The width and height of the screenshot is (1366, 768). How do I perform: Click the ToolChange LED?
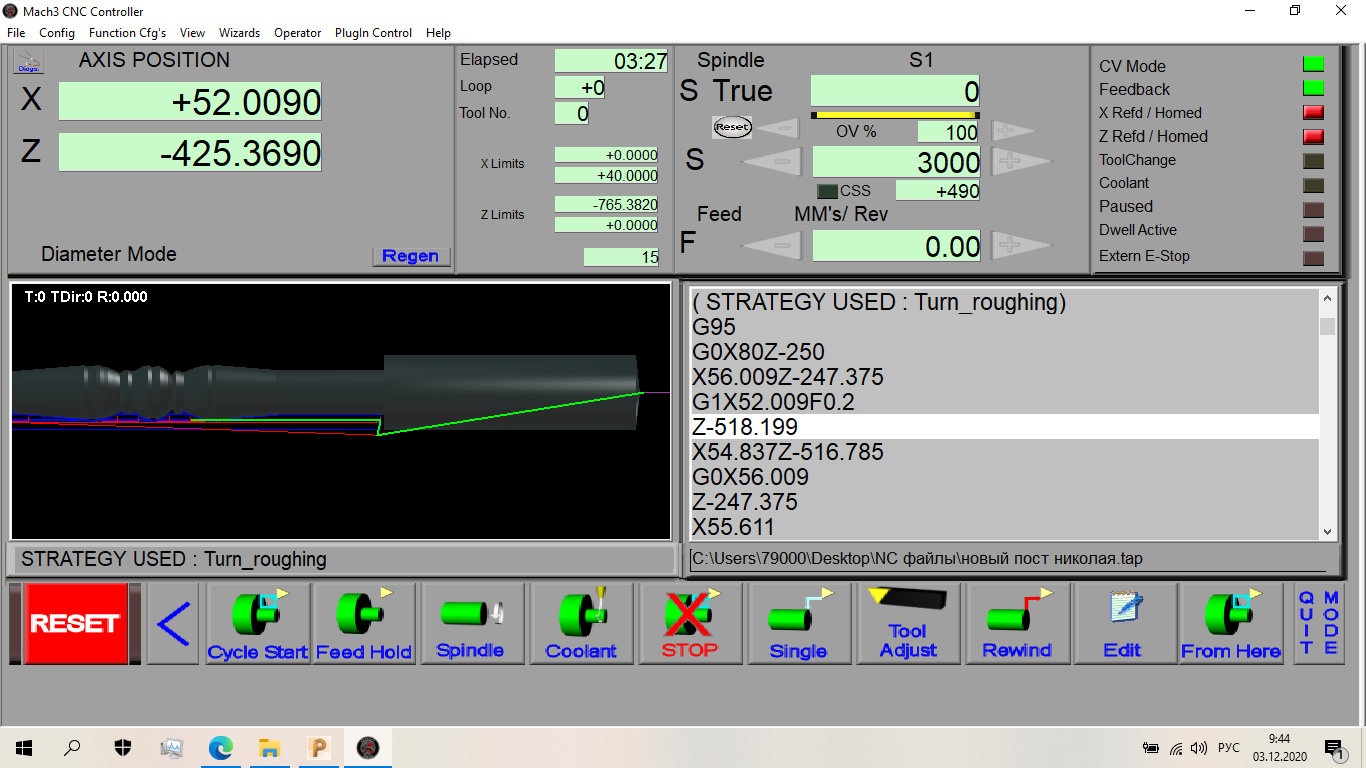pyautogui.click(x=1313, y=161)
